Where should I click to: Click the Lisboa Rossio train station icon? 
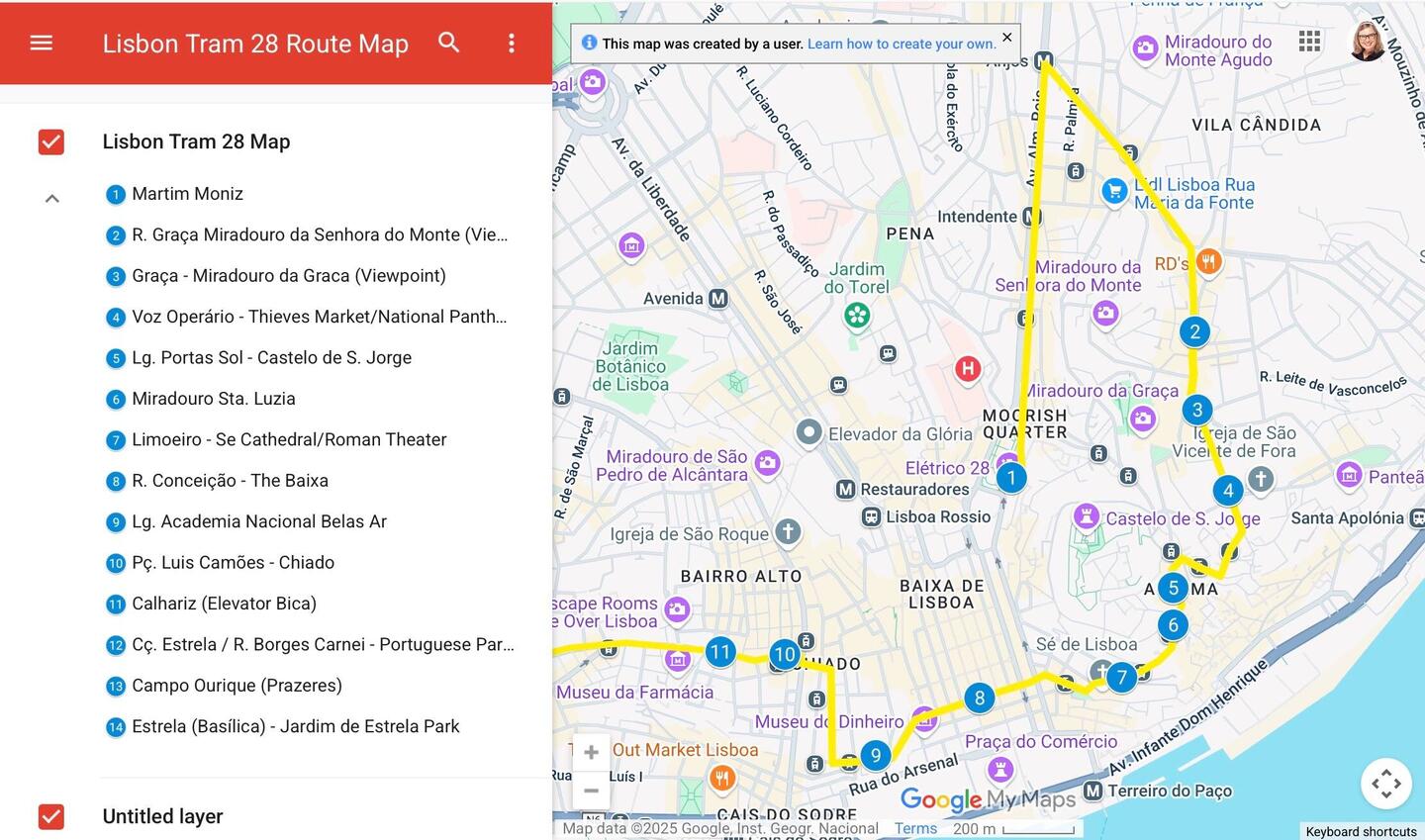[871, 516]
